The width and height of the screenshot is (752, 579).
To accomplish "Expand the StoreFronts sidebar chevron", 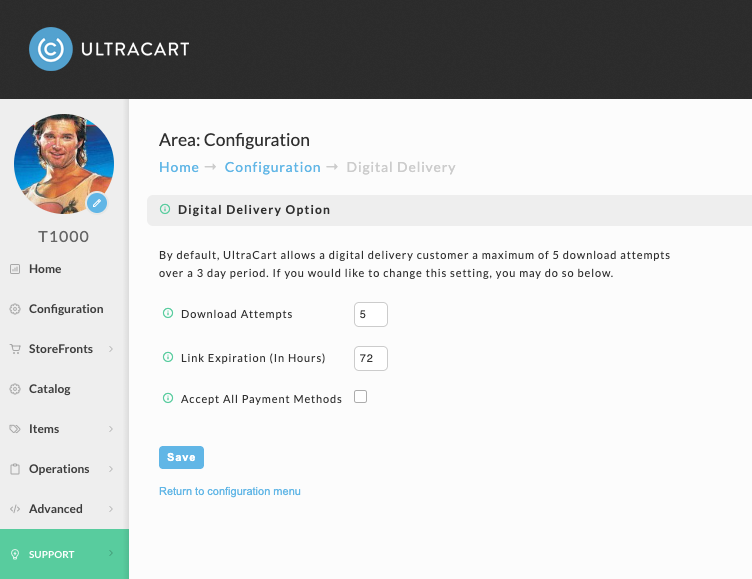I will pyautogui.click(x=111, y=349).
